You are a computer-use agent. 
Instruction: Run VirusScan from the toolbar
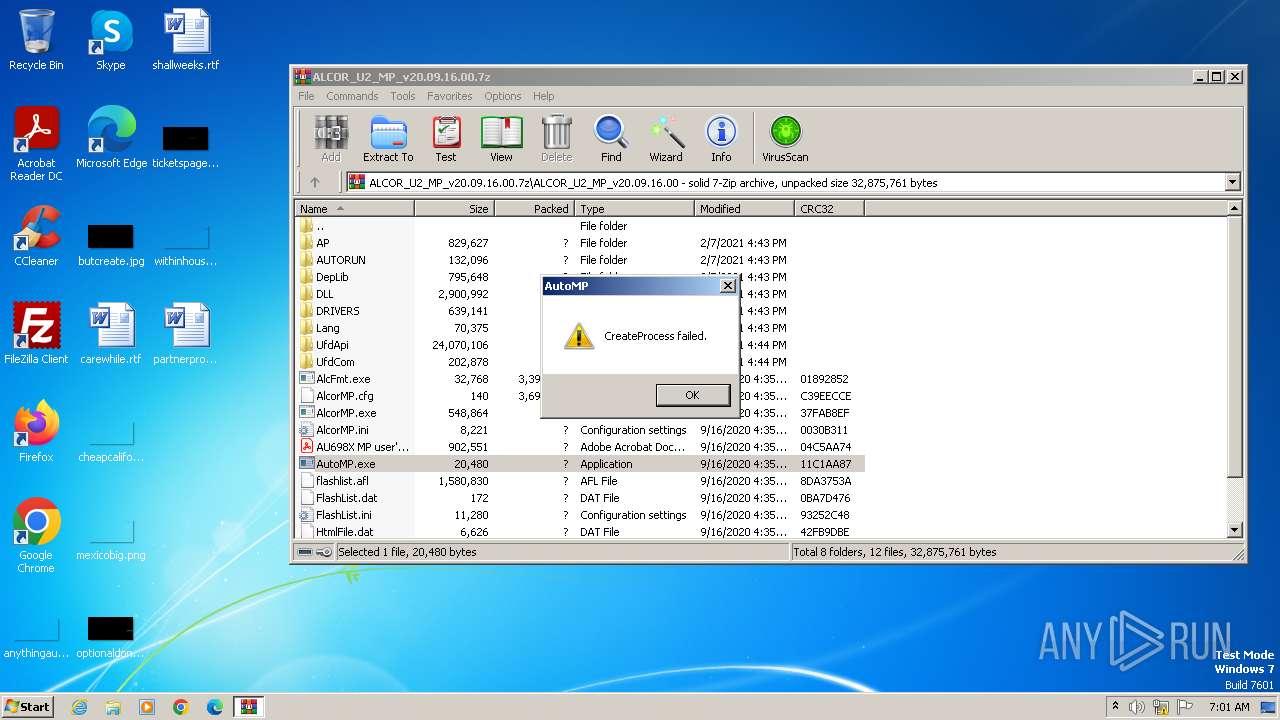(x=785, y=138)
